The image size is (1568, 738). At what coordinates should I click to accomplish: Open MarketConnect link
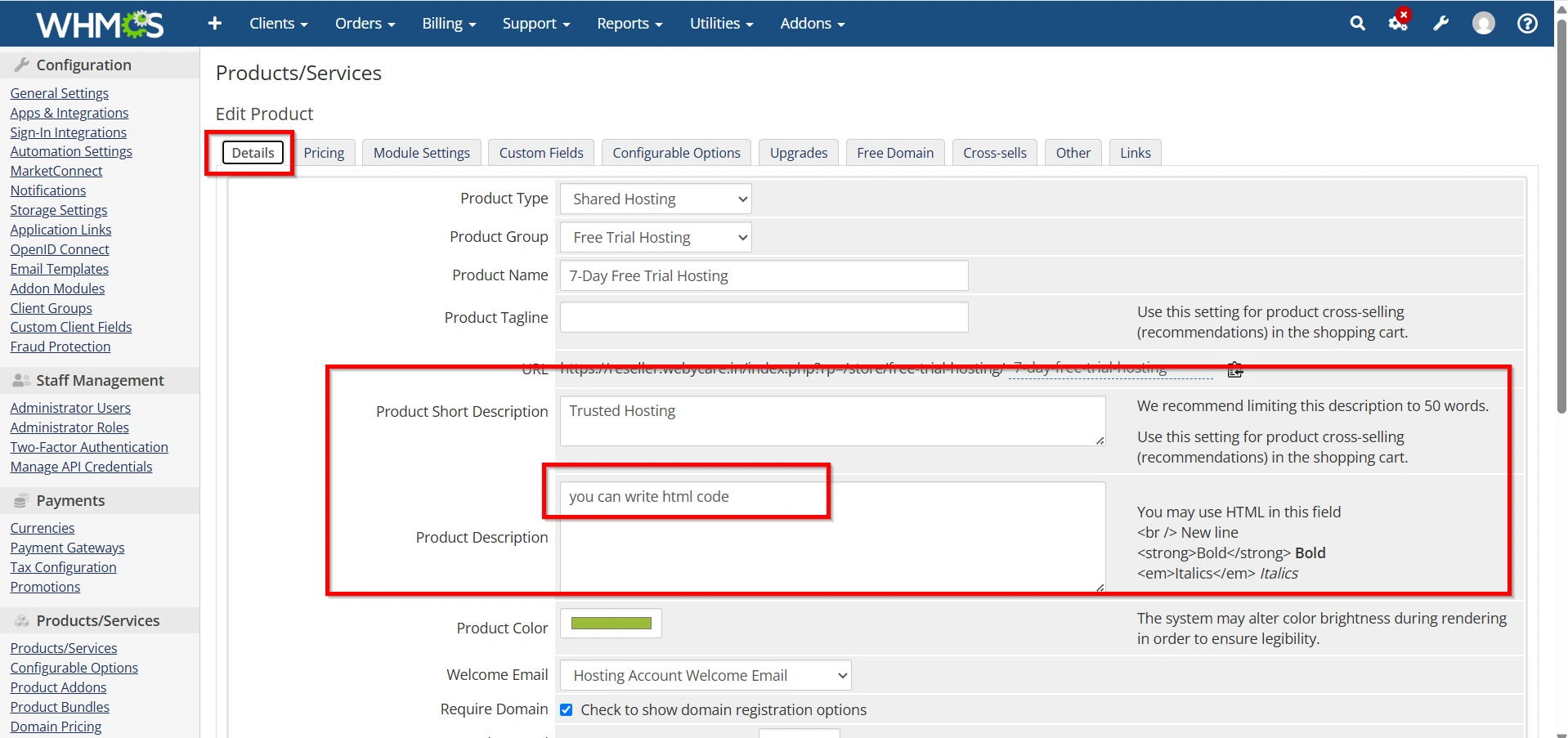click(56, 171)
